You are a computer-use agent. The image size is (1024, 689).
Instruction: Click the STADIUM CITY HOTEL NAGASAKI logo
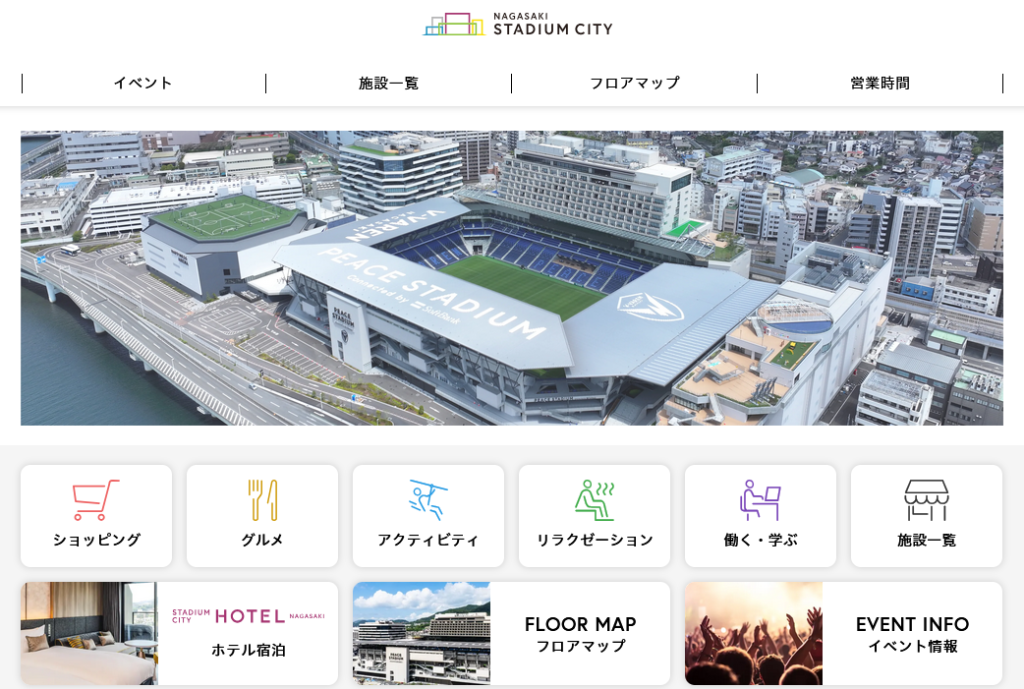pyautogui.click(x=248, y=616)
